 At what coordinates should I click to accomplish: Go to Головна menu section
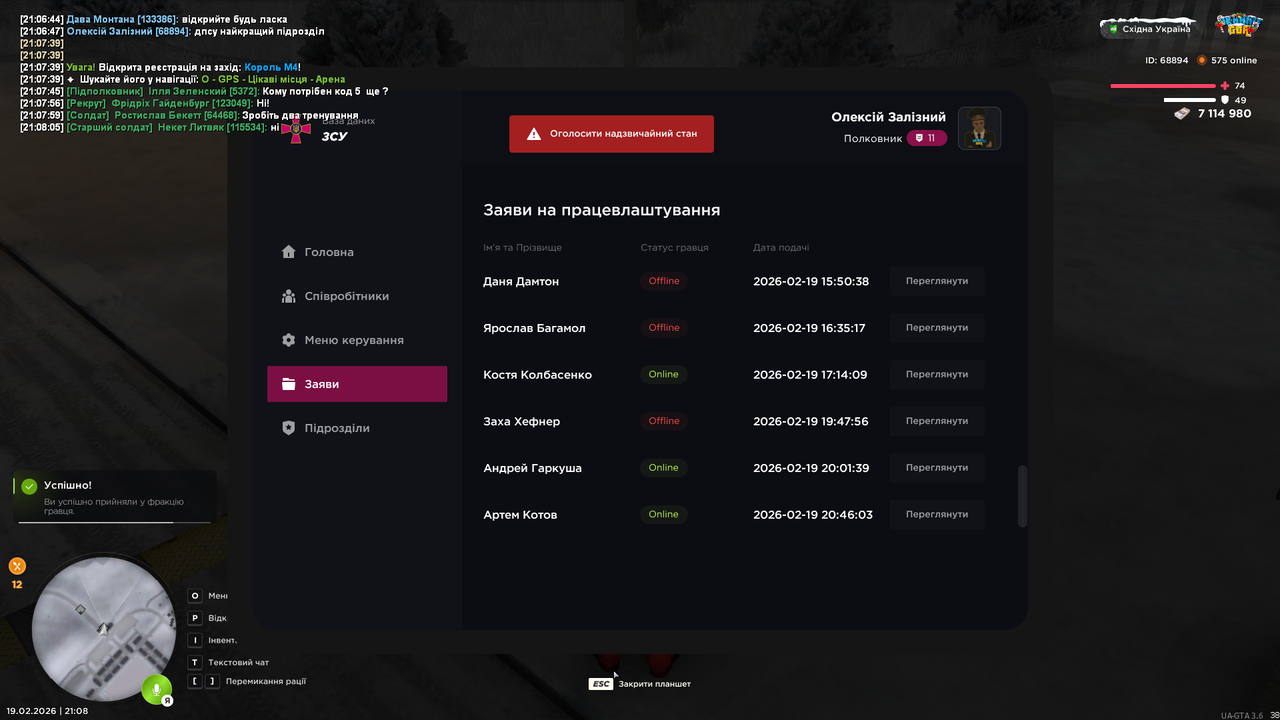point(357,252)
